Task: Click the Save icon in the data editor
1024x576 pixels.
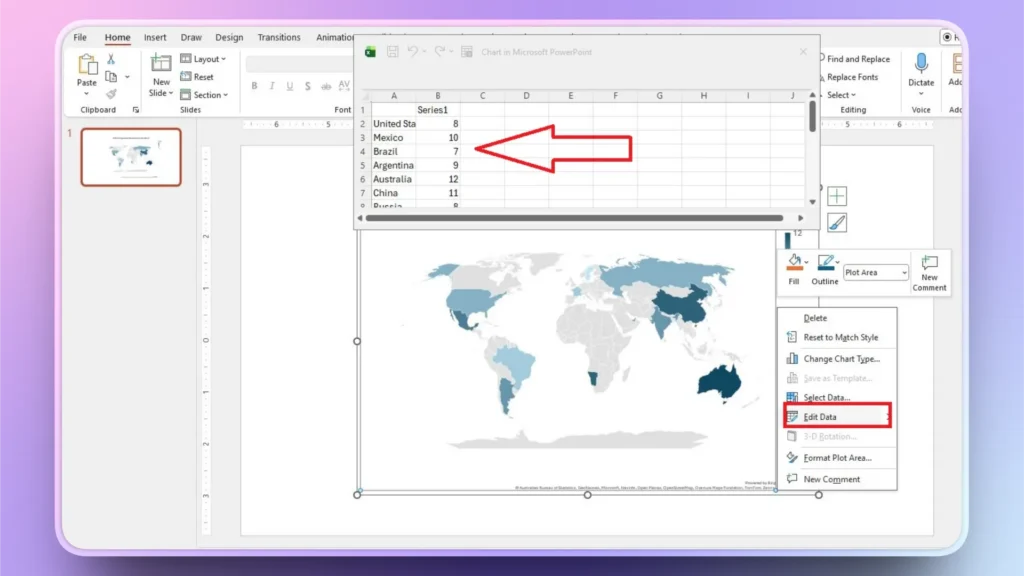Action: tap(392, 52)
